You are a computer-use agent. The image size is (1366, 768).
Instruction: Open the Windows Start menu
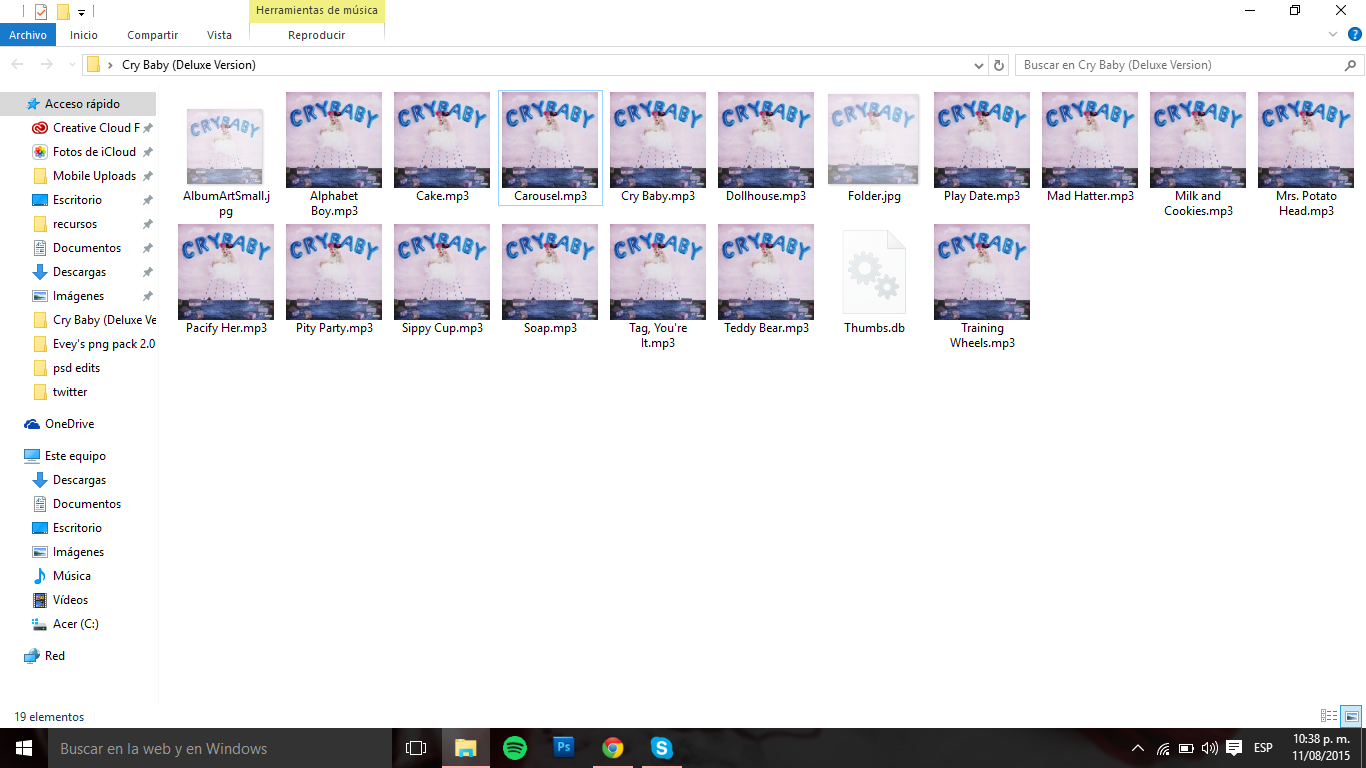[24, 748]
